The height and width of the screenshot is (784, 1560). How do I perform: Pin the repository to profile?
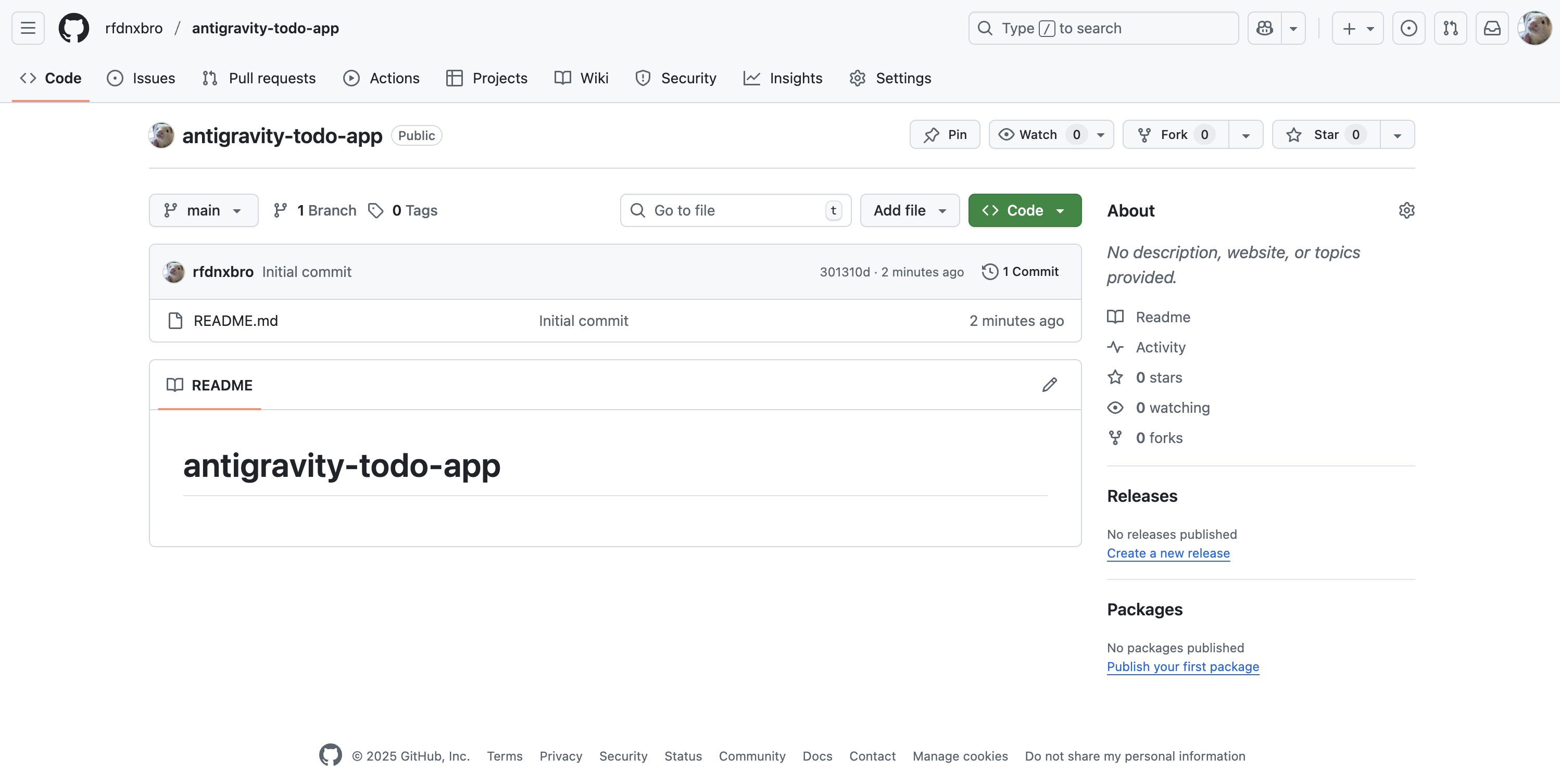click(x=945, y=134)
